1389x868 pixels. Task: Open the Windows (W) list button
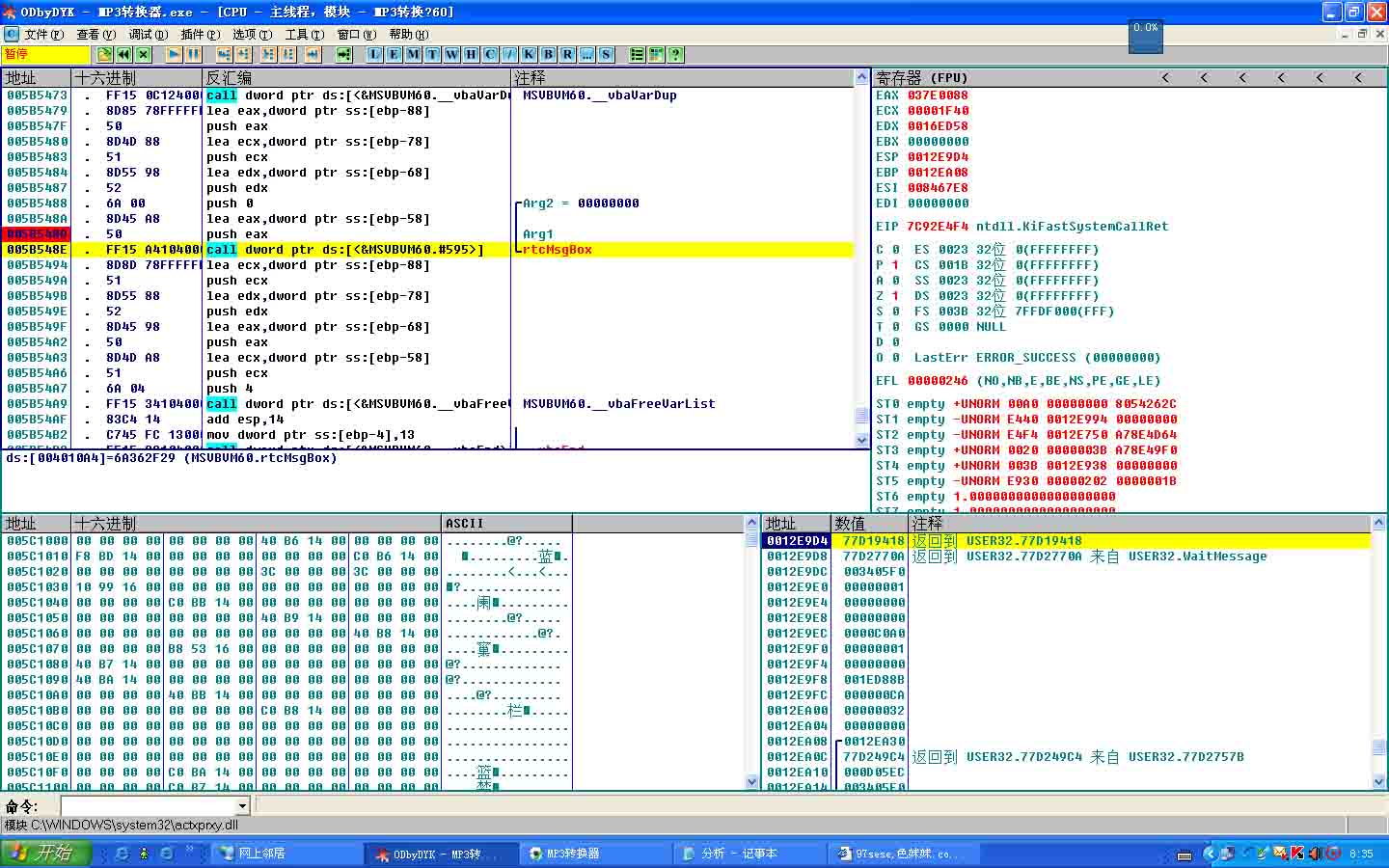coord(451,55)
